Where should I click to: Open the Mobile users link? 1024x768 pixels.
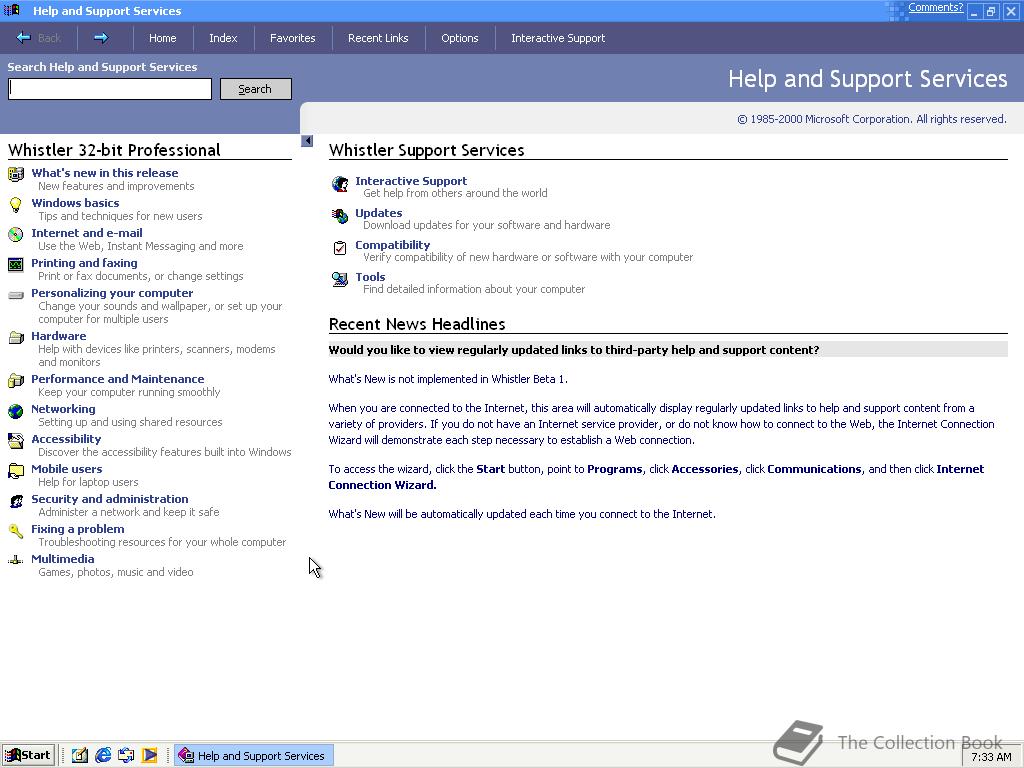[x=67, y=470]
